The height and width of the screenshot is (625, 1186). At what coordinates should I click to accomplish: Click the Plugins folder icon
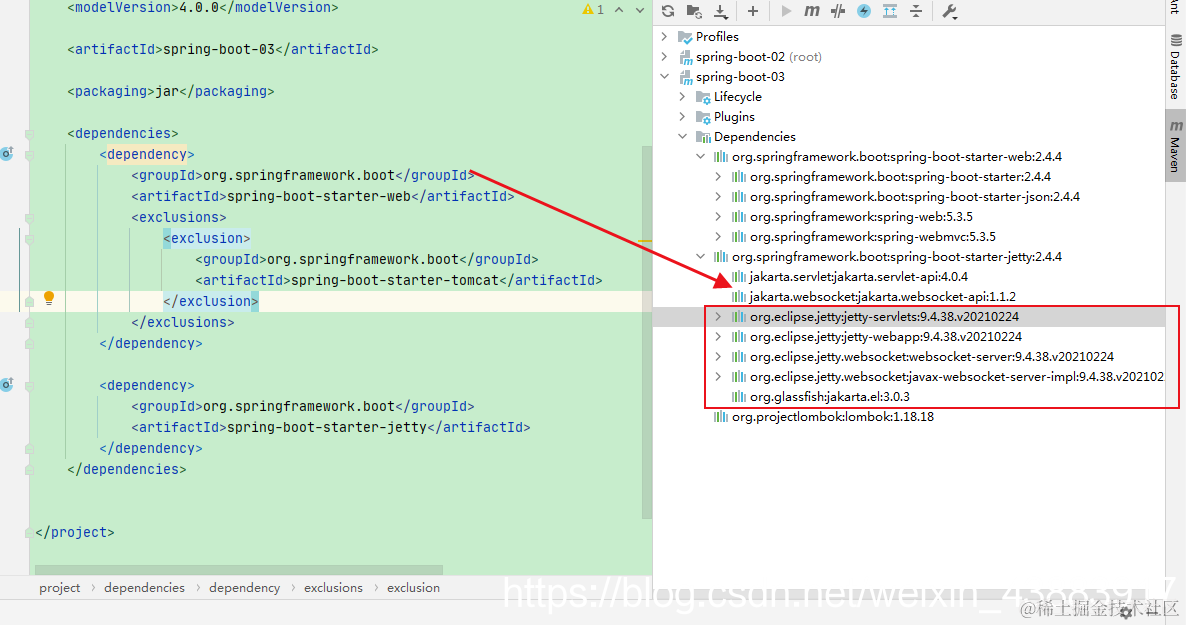coord(703,117)
